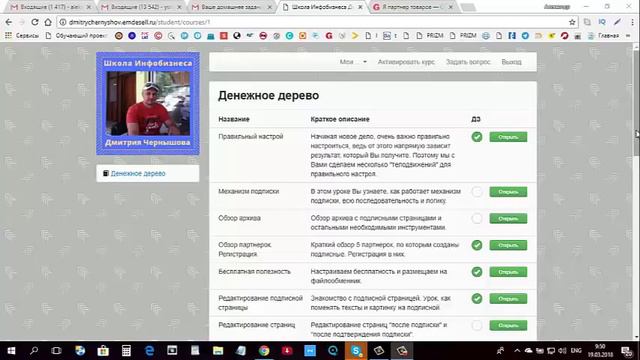Open the Редактирование страниц lesson button
The width and height of the screenshot is (640, 360).
tap(508, 325)
